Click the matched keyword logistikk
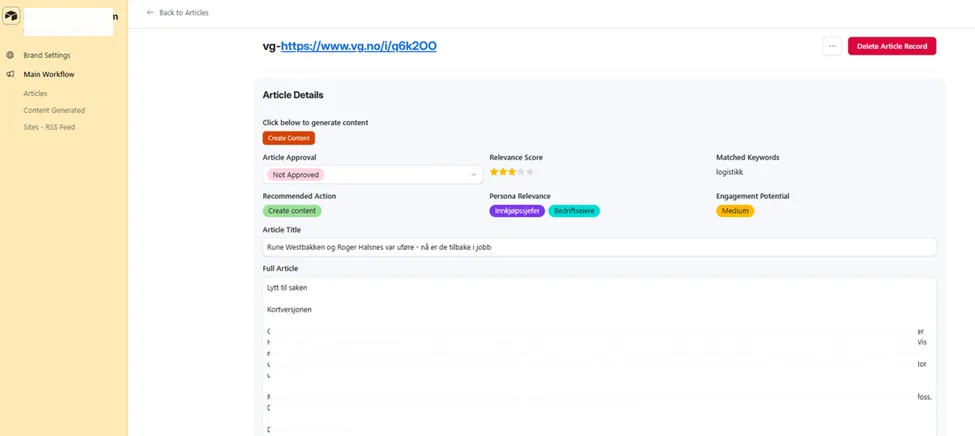Screen dimensions: 975x436 tap(729, 172)
